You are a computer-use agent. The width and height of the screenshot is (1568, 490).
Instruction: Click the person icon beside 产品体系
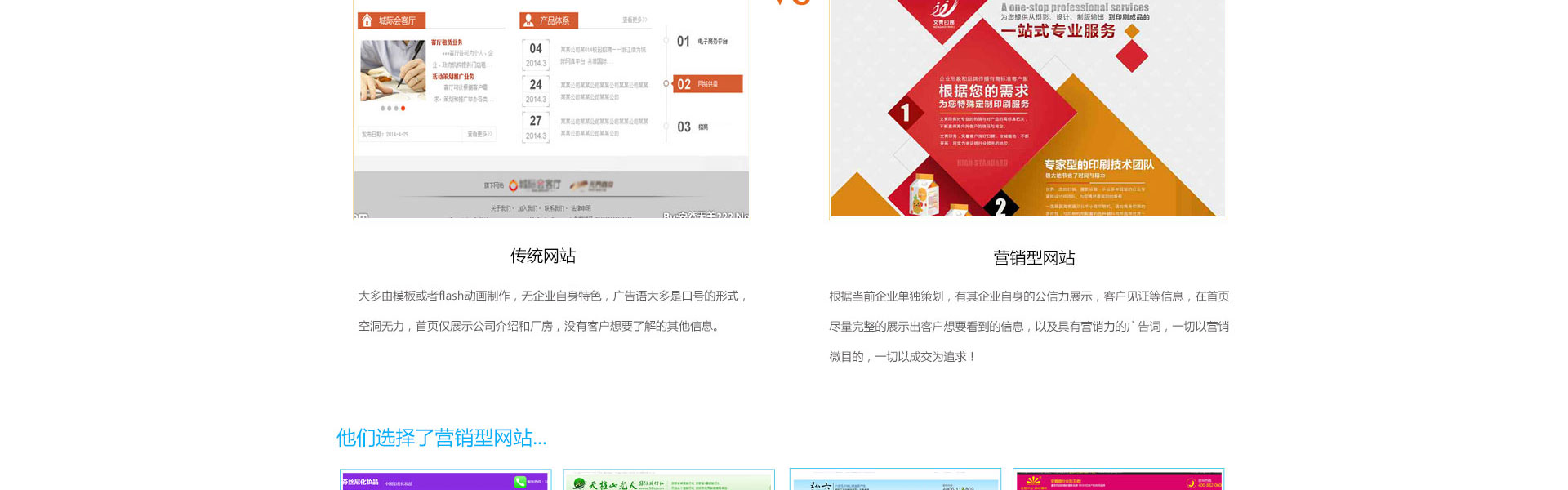529,20
